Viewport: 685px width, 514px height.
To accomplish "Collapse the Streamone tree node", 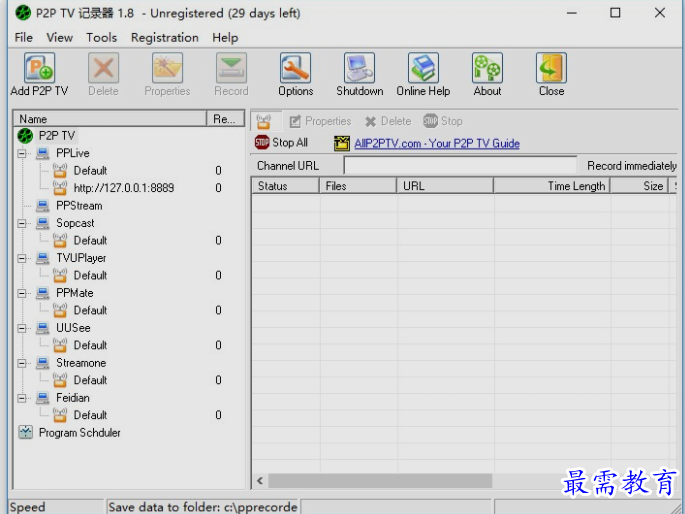I will [21, 363].
